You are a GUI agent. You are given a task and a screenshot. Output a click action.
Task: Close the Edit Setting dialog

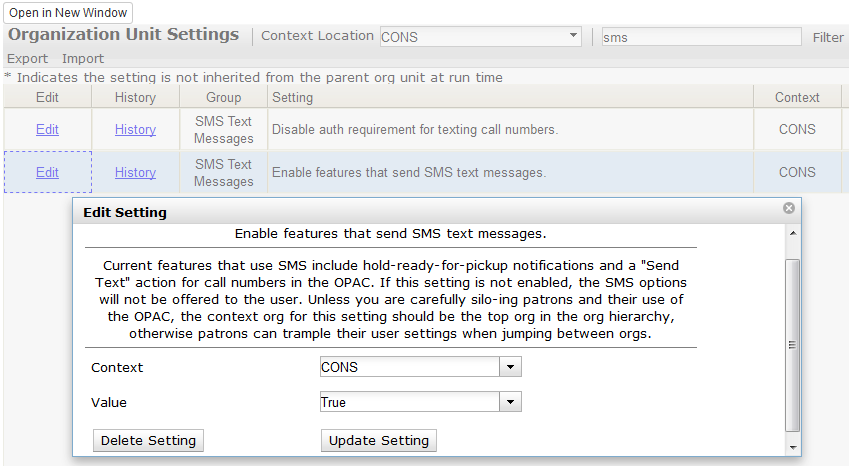(x=789, y=208)
